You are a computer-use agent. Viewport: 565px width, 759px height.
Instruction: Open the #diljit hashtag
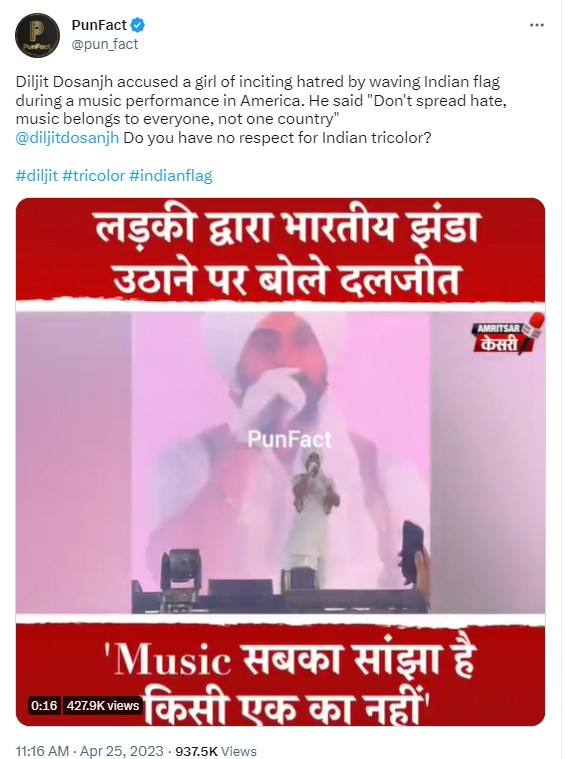tap(37, 175)
